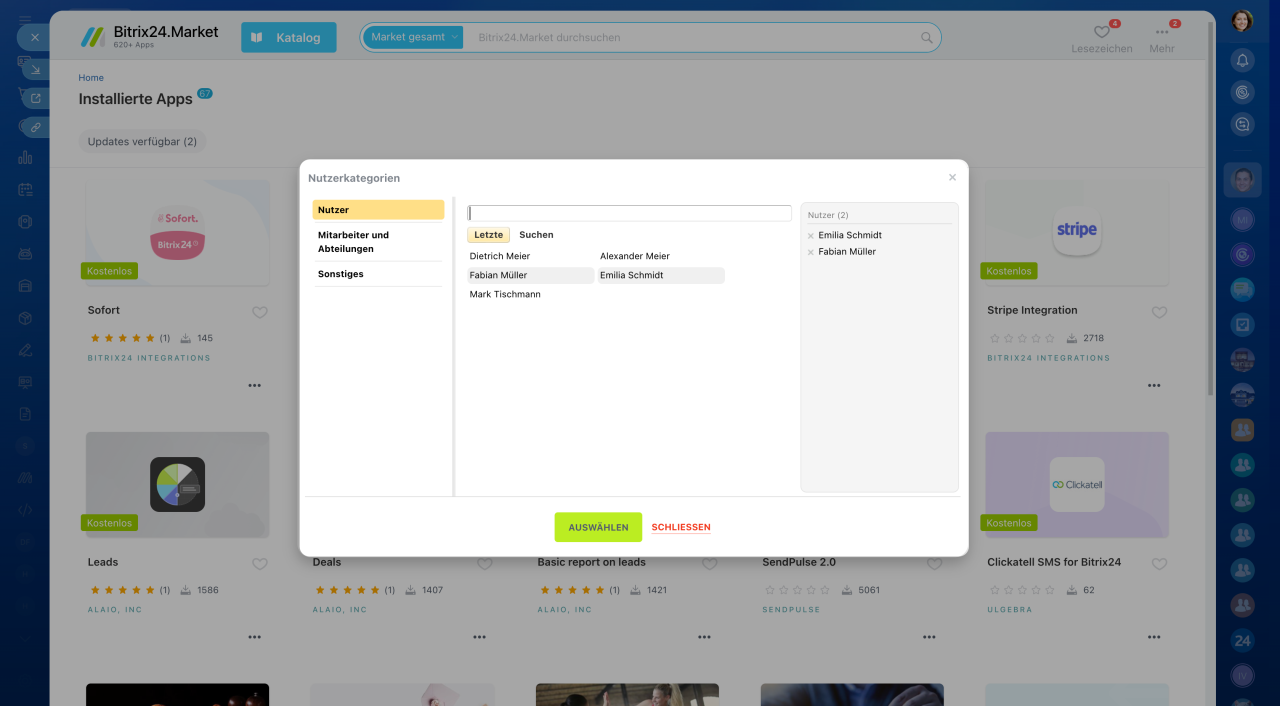
Task: Open options menu for Deals app
Action: pos(480,637)
